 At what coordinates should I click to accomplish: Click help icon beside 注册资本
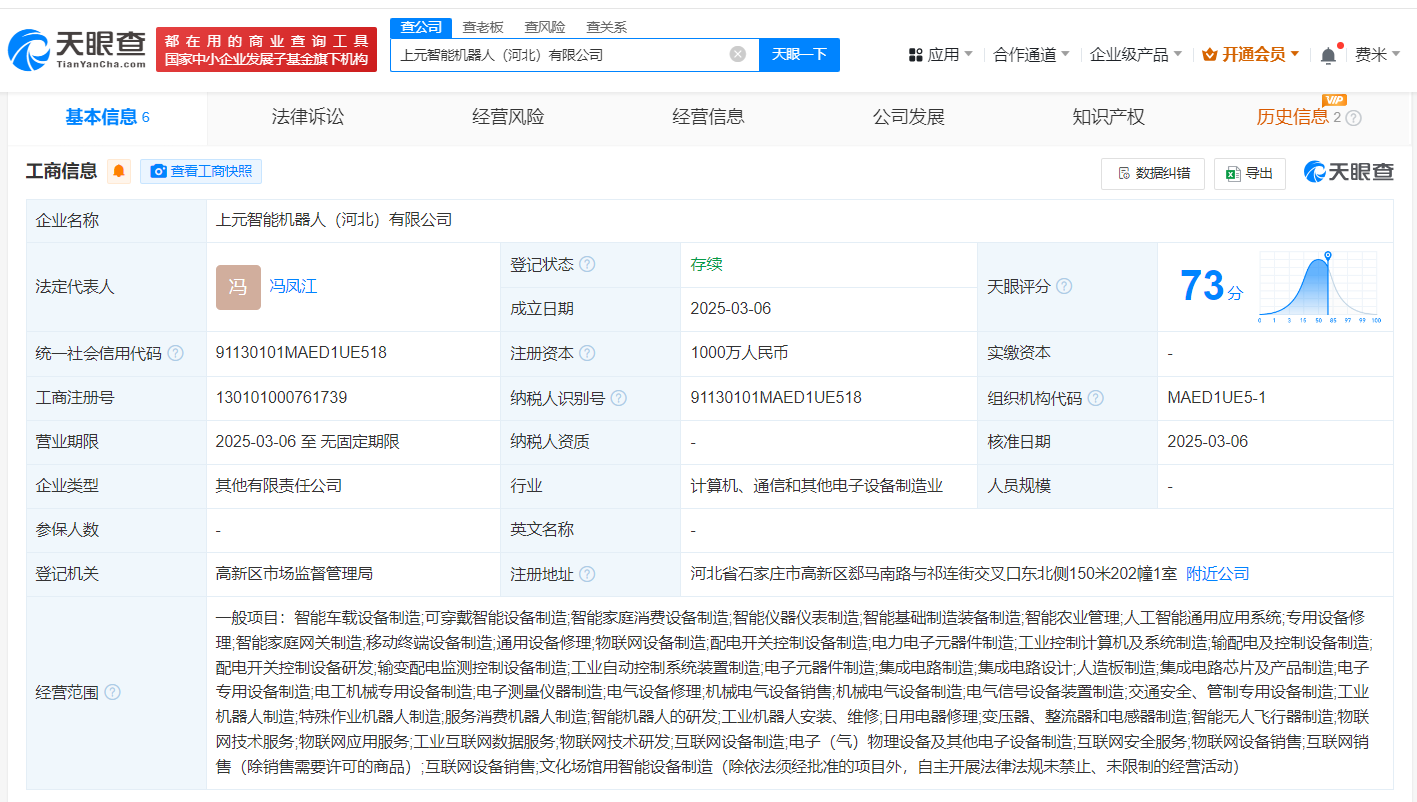tap(587, 353)
